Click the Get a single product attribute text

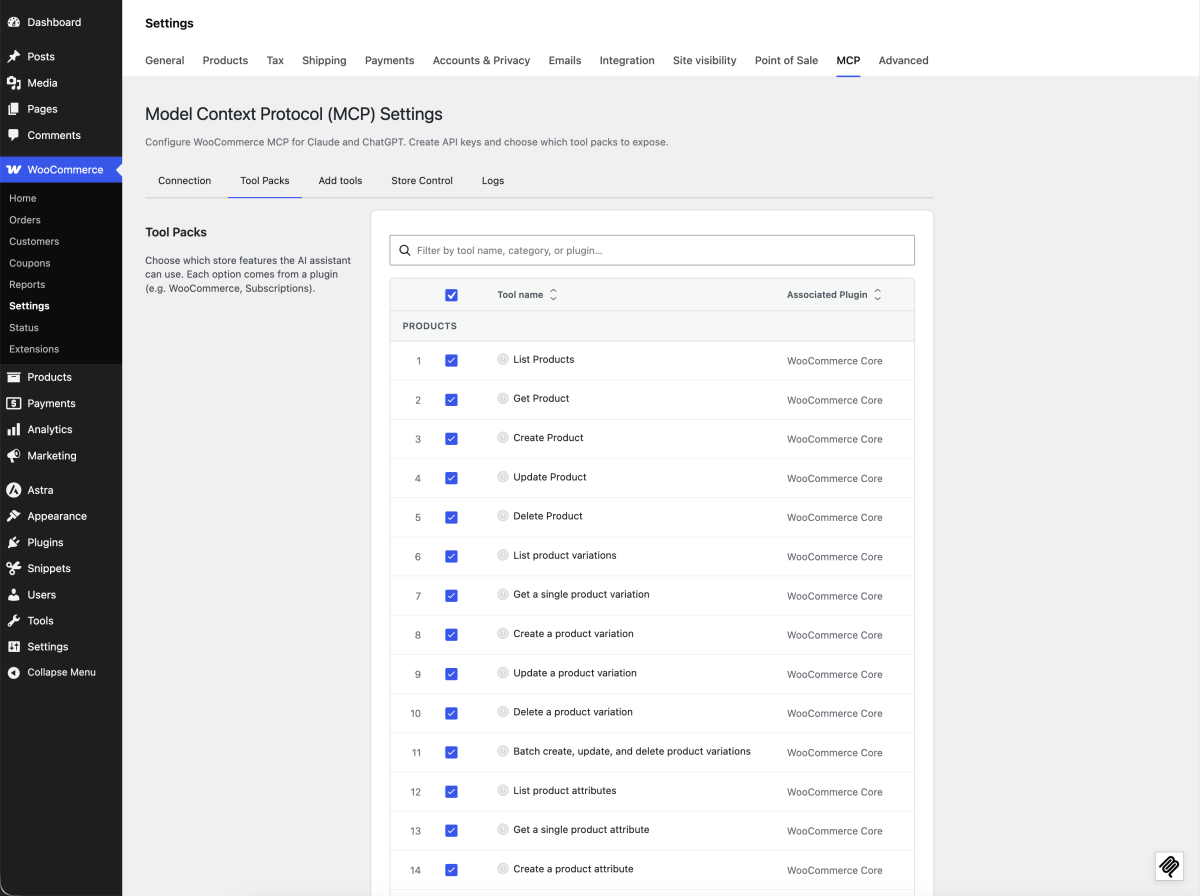[x=581, y=829]
